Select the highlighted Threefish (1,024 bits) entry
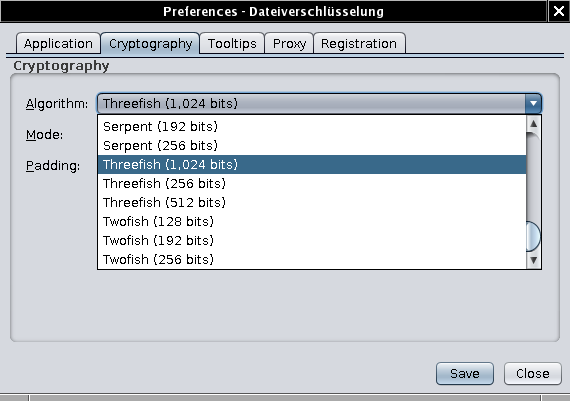The image size is (570, 401). coord(312,164)
